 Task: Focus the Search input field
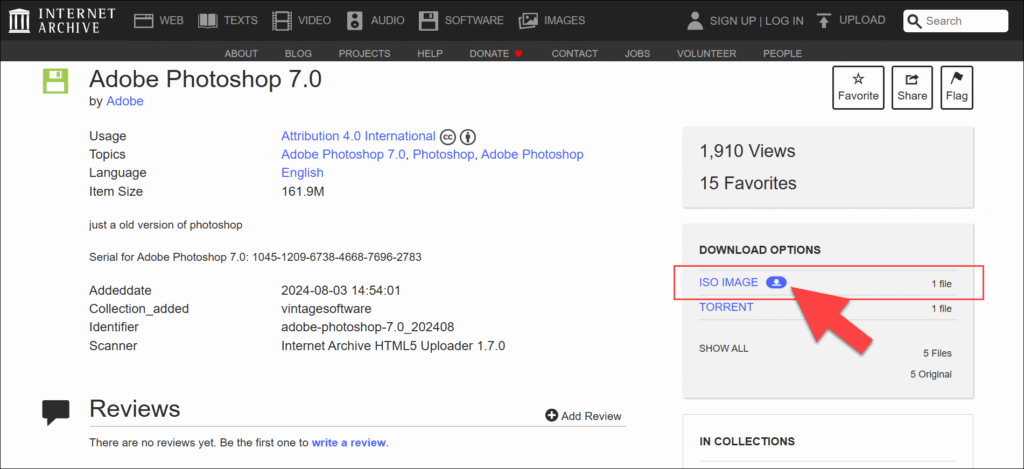tap(955, 21)
